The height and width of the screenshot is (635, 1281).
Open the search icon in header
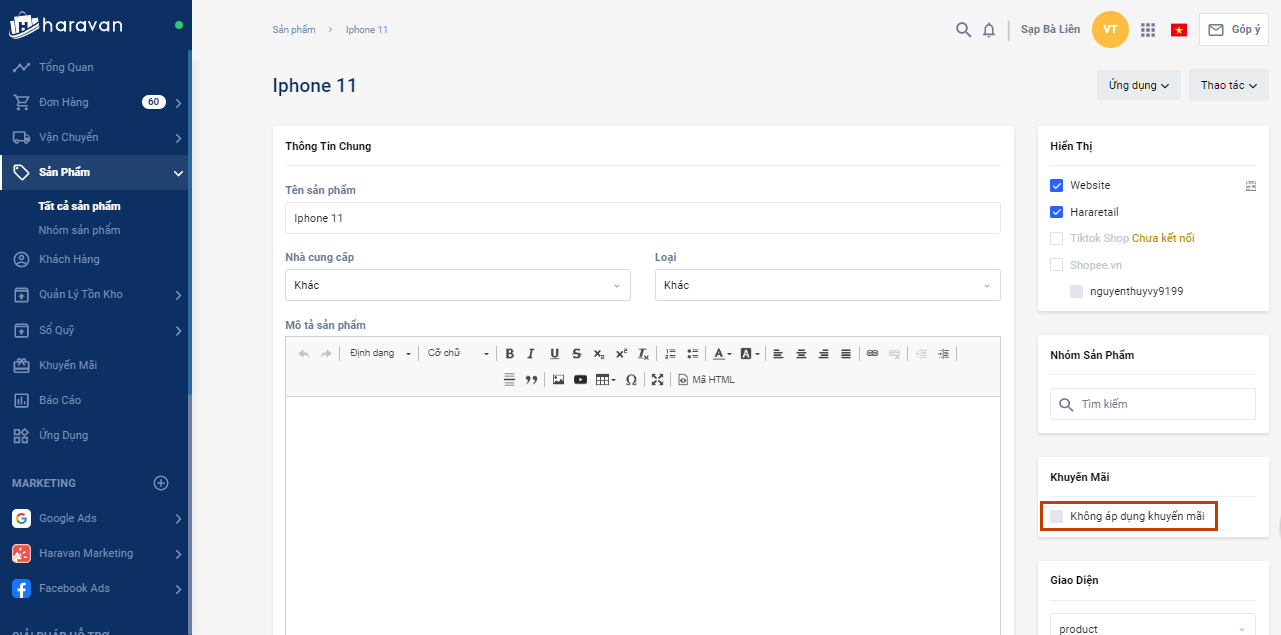pos(963,29)
